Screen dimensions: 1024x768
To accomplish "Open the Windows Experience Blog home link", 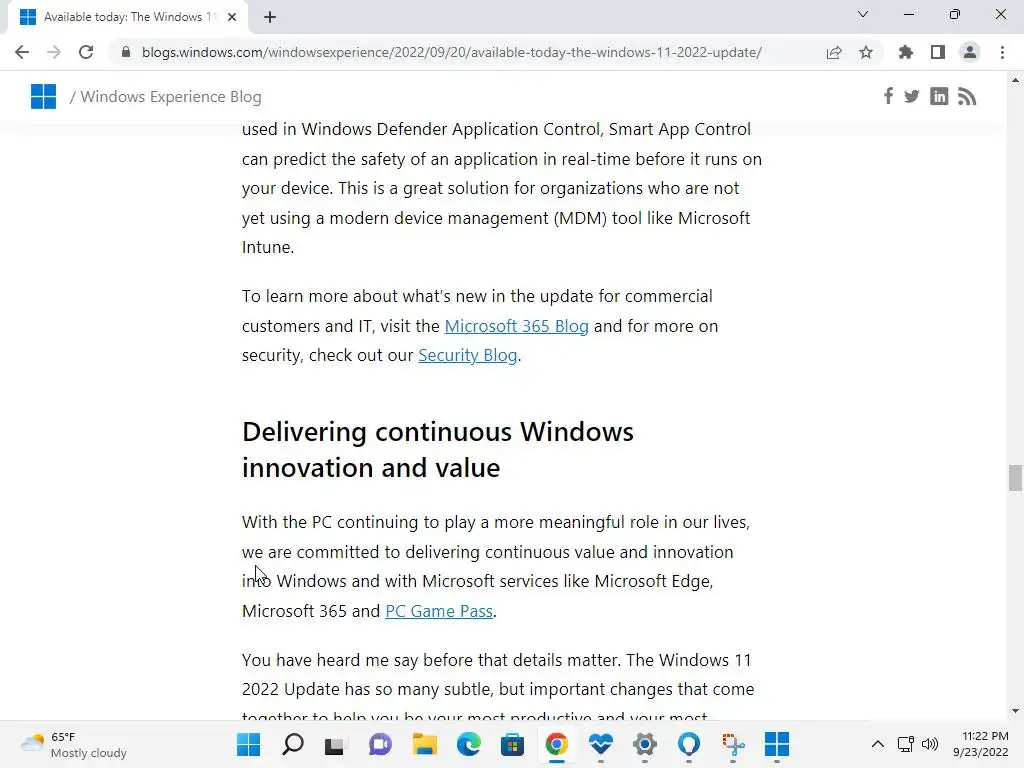I will click(170, 97).
